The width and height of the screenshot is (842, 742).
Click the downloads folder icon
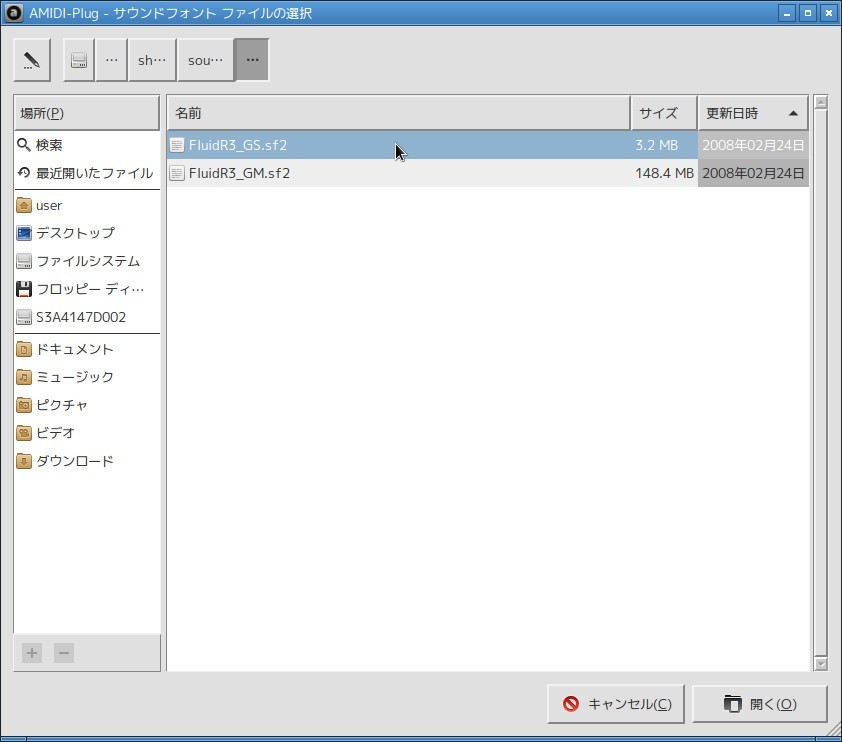24,461
